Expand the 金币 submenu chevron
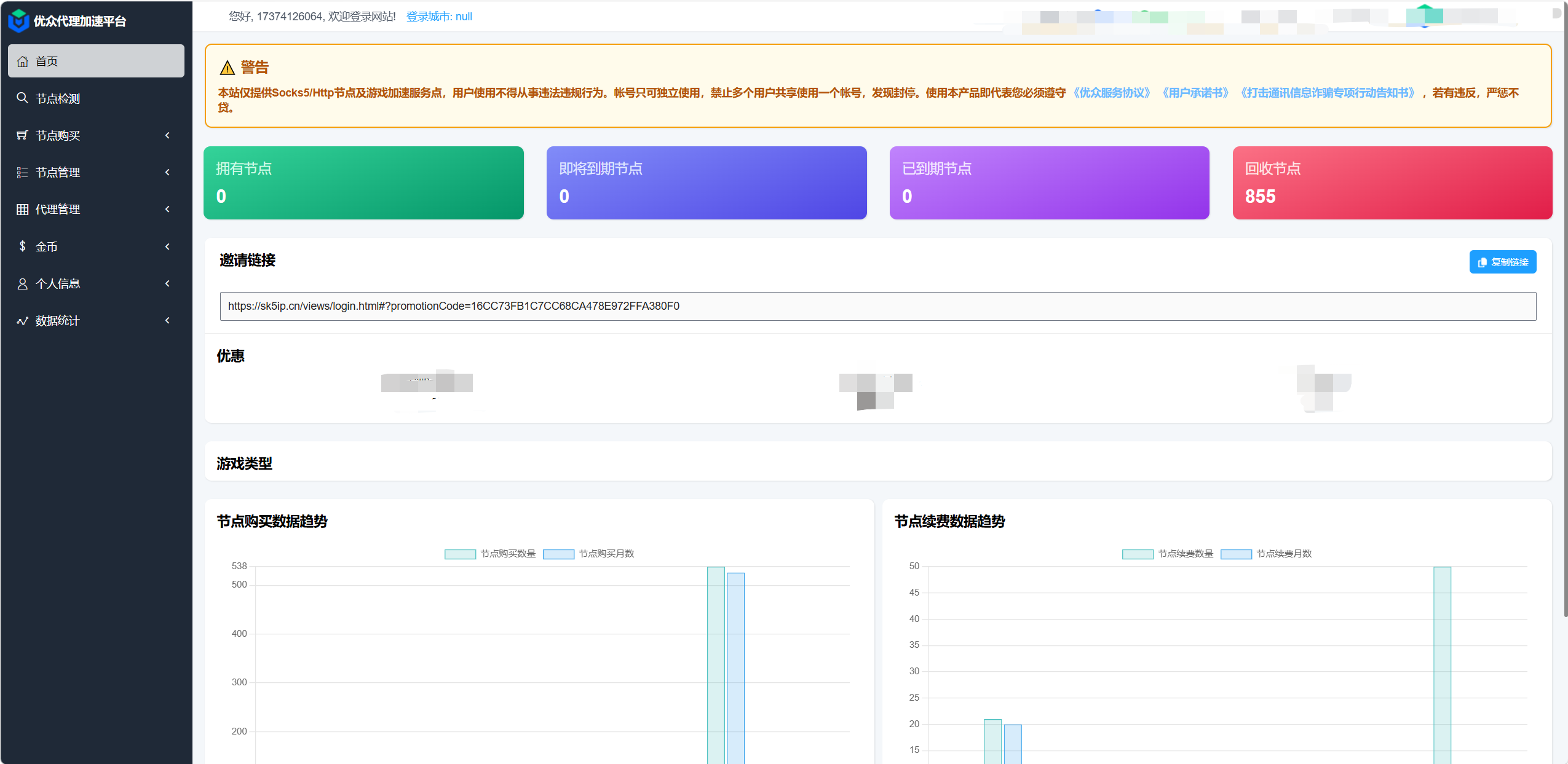Viewport: 1568px width, 764px height. pyautogui.click(x=167, y=246)
